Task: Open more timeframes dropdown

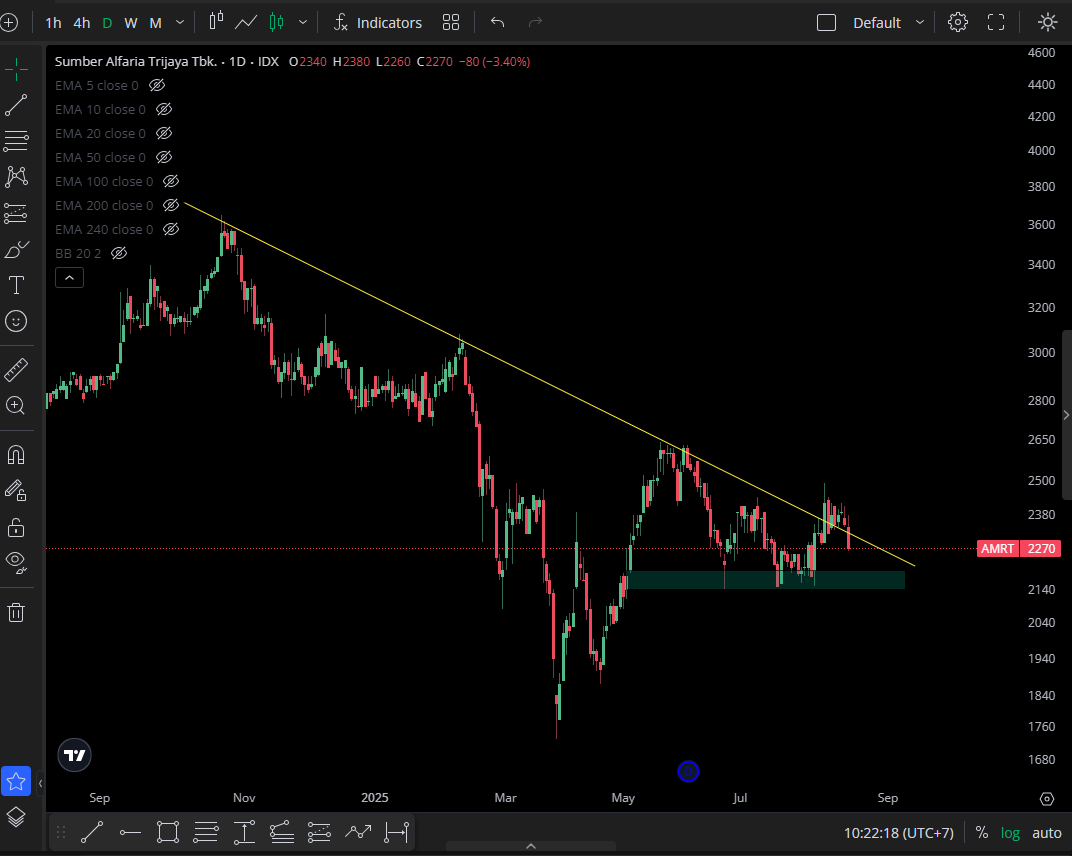Action: click(180, 23)
